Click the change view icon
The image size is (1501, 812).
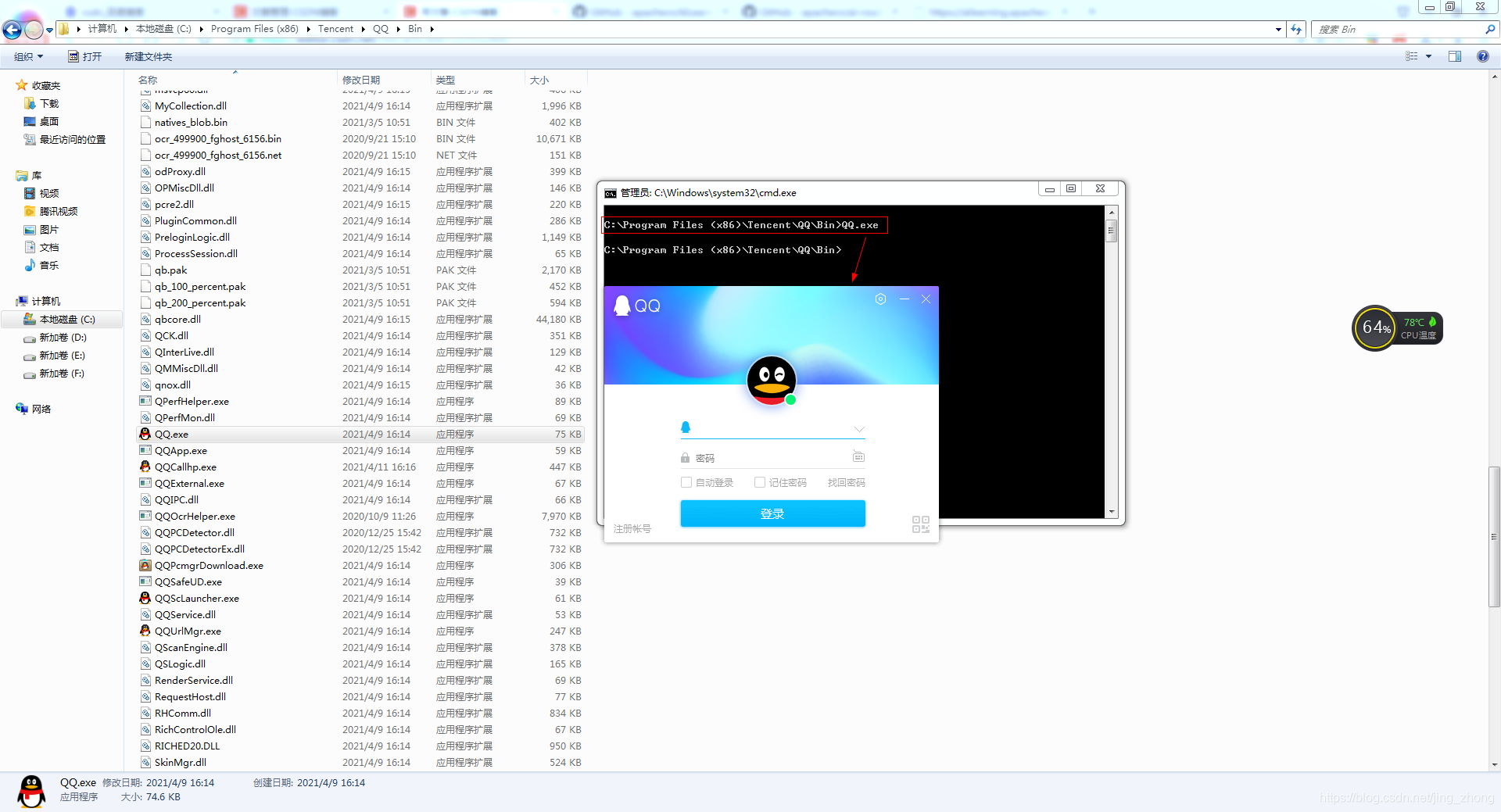pos(1411,56)
